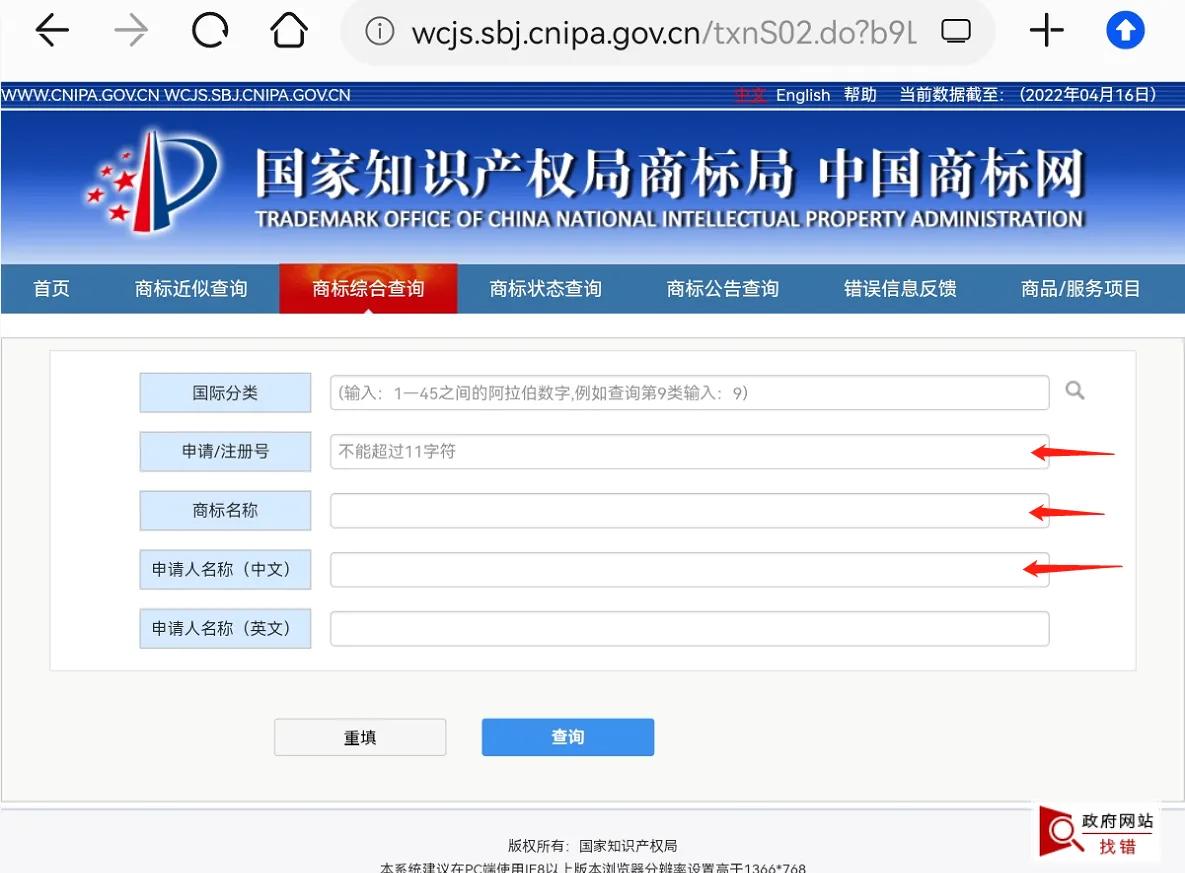This screenshot has width=1185, height=873.
Task: Reload the page with the refresh icon
Action: click(x=210, y=31)
